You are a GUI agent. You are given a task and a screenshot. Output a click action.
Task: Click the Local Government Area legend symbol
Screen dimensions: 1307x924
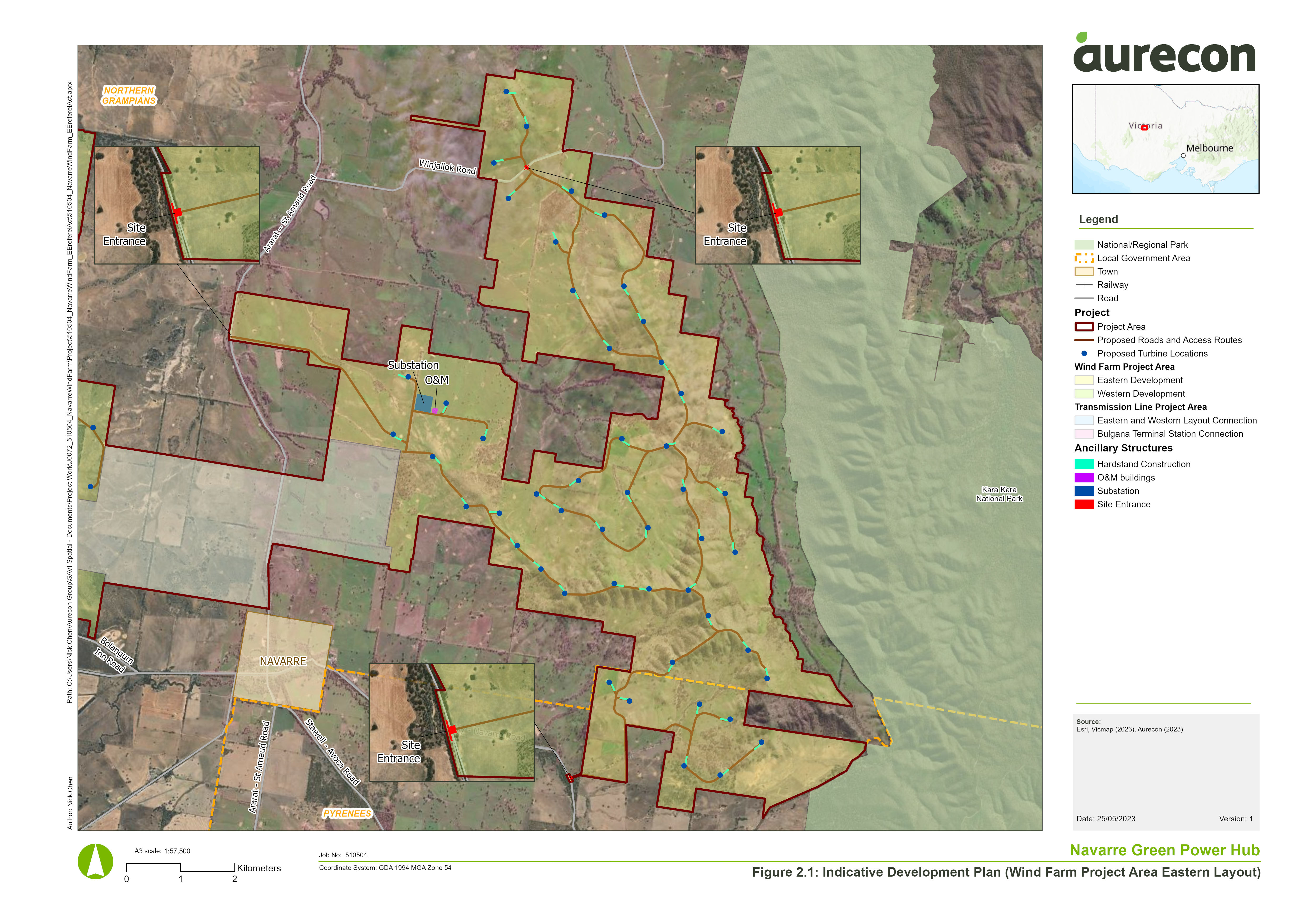(x=1084, y=258)
